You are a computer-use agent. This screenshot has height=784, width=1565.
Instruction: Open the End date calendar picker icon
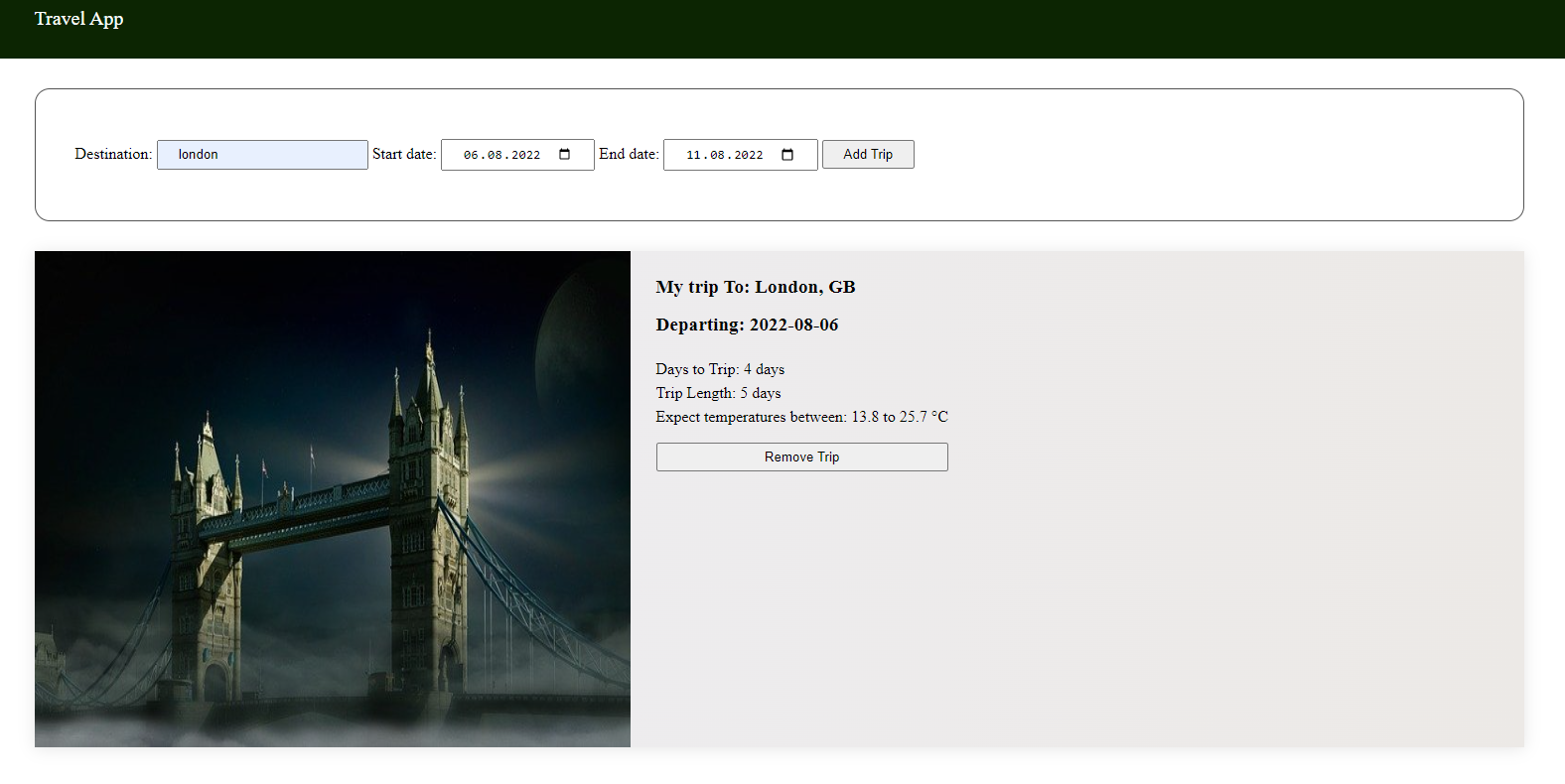pos(787,154)
